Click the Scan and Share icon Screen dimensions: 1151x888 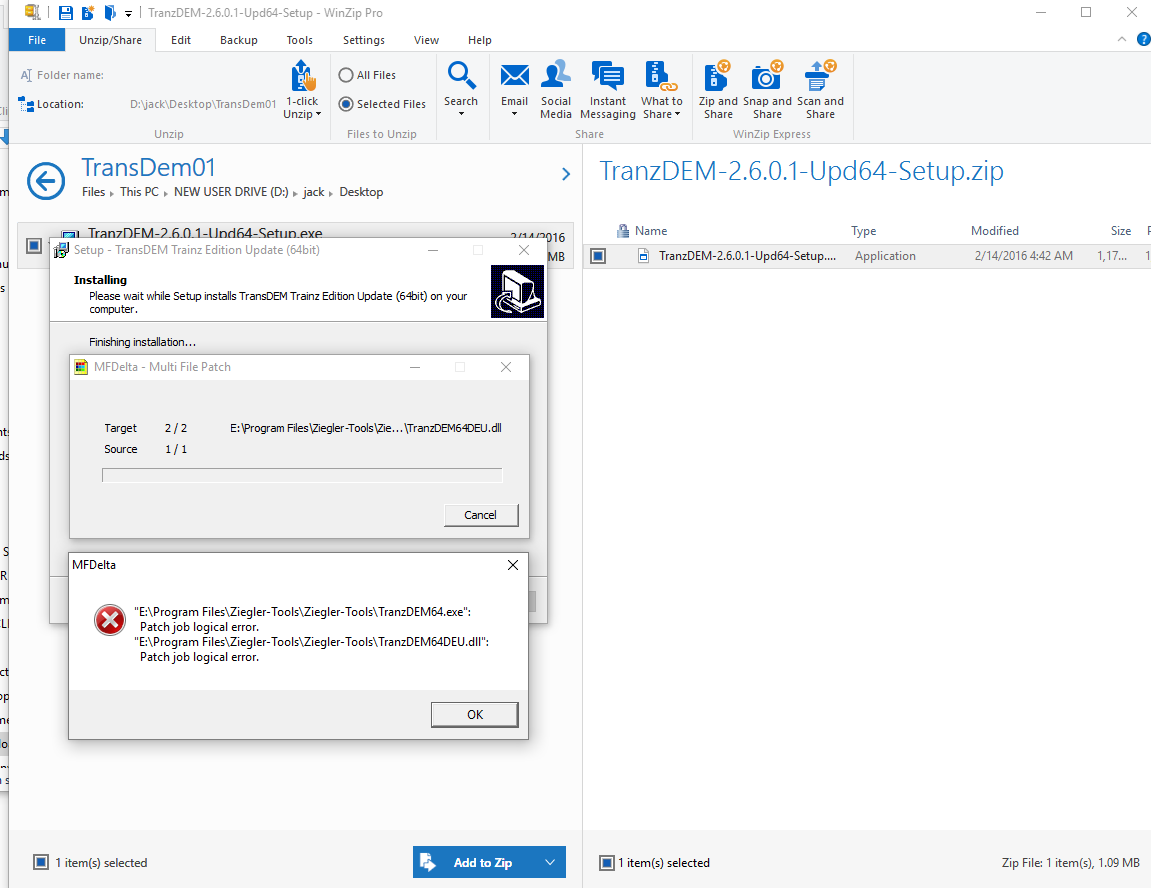[820, 78]
